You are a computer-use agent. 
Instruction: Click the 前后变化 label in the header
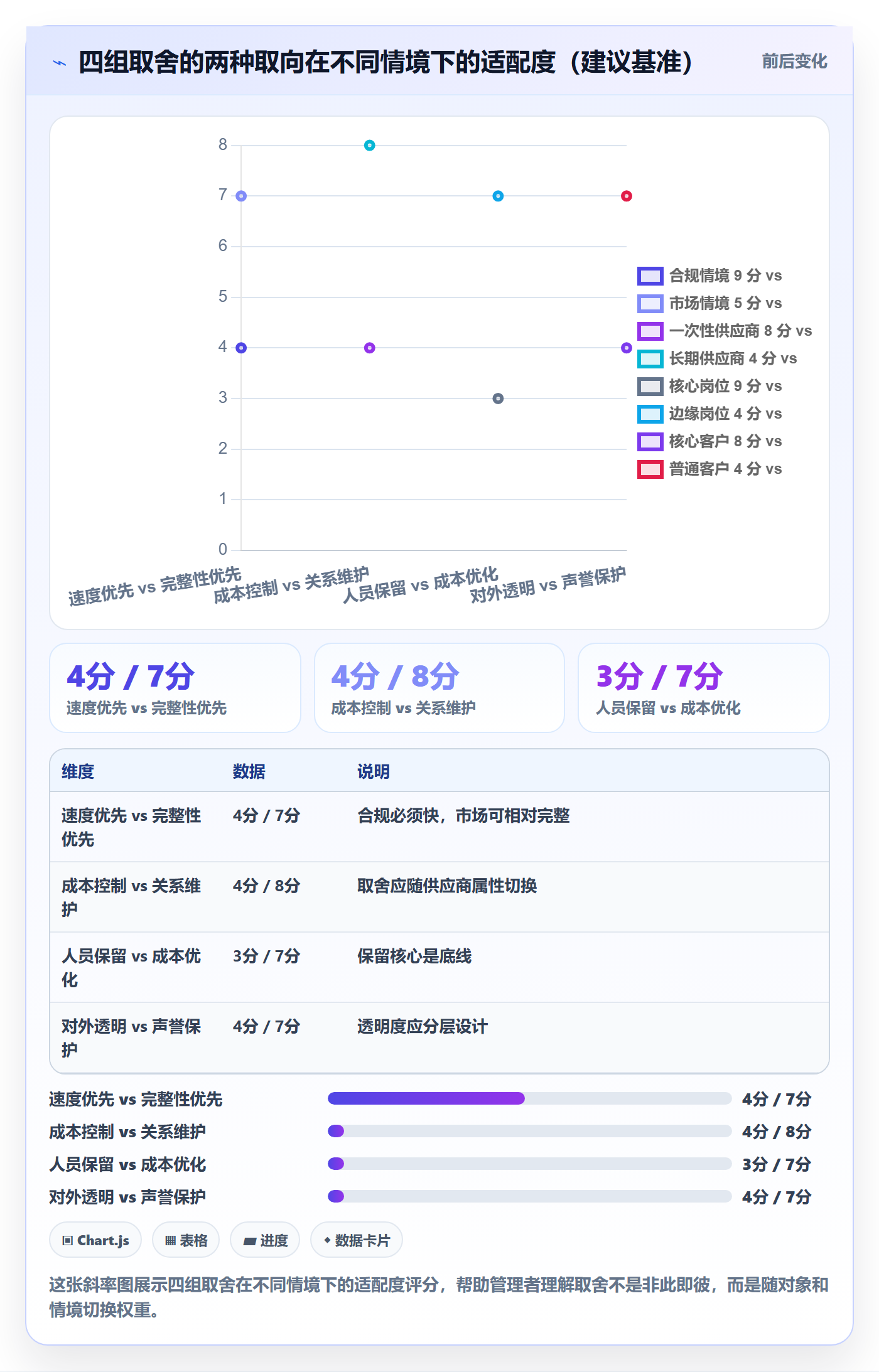[794, 62]
